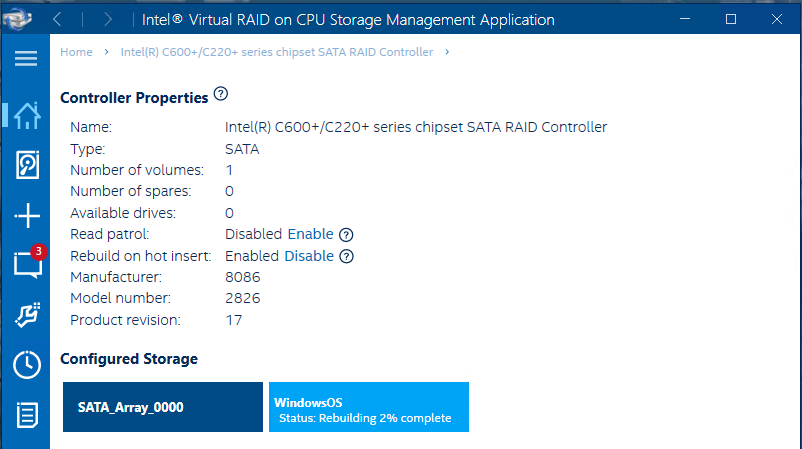Viewport: 802px width, 449px height.
Task: Navigate forward with the right arrow
Action: [x=107, y=19]
